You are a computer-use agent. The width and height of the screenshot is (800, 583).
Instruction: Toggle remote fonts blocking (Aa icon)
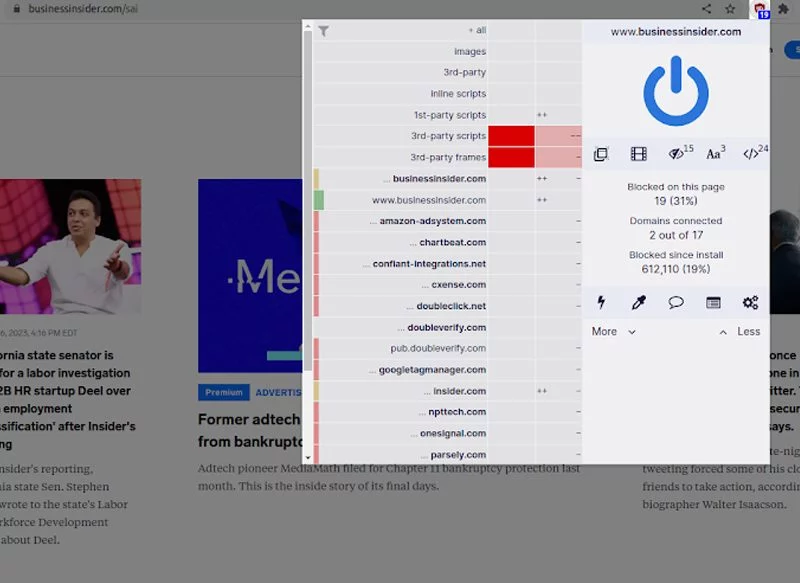click(x=715, y=154)
